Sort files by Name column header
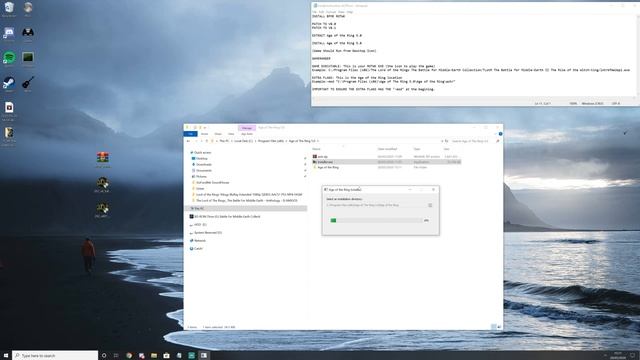This screenshot has width=640, height=360. tap(316, 149)
